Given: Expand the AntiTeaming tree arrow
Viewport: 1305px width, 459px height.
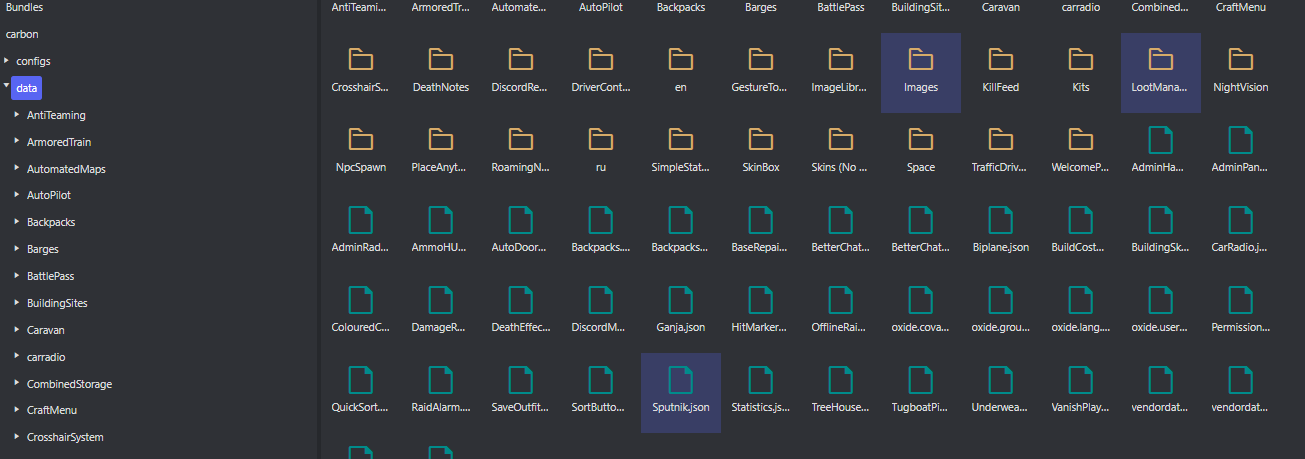Looking at the screenshot, I should coord(17,115).
